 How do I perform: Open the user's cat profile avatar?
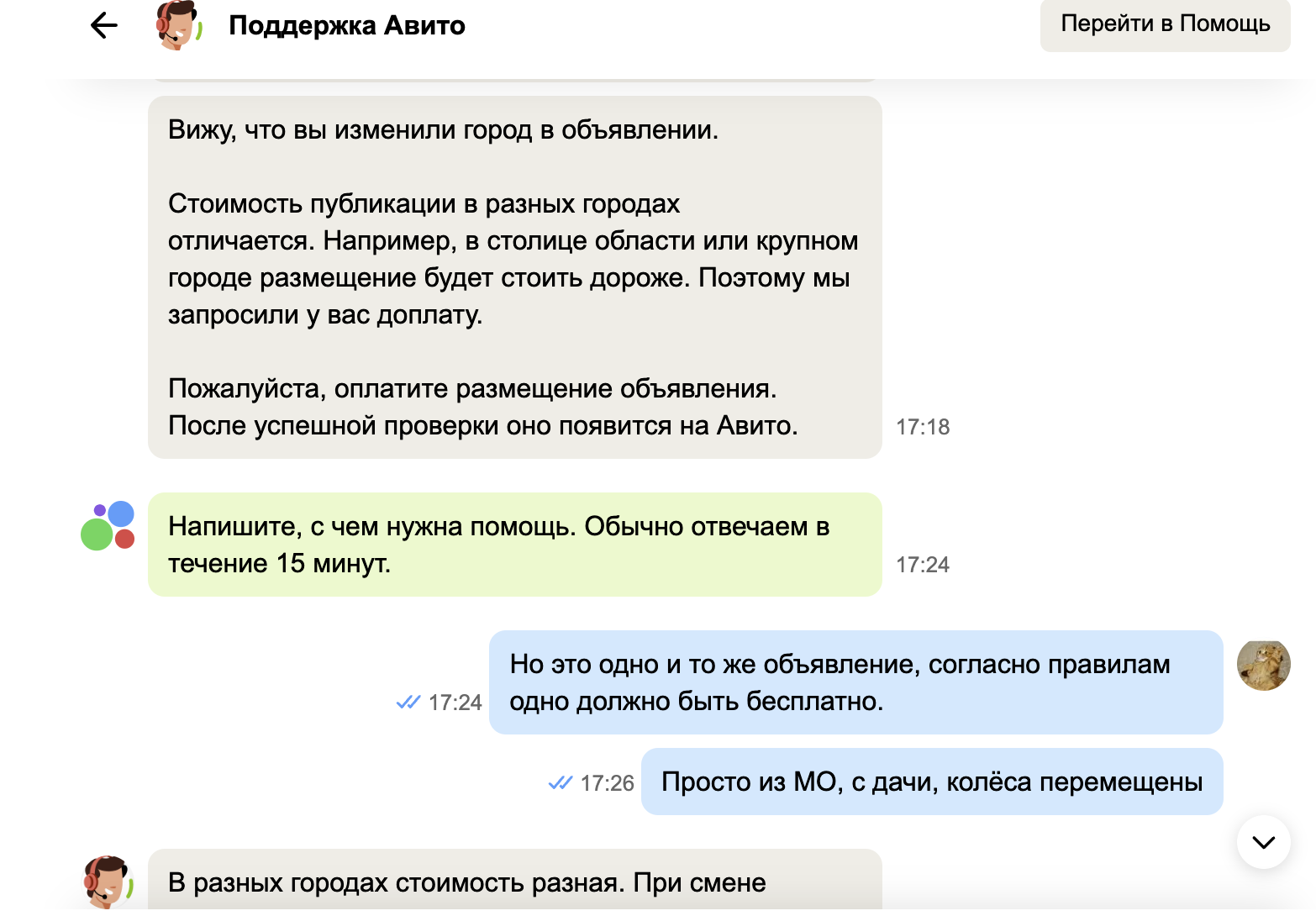click(x=1263, y=665)
